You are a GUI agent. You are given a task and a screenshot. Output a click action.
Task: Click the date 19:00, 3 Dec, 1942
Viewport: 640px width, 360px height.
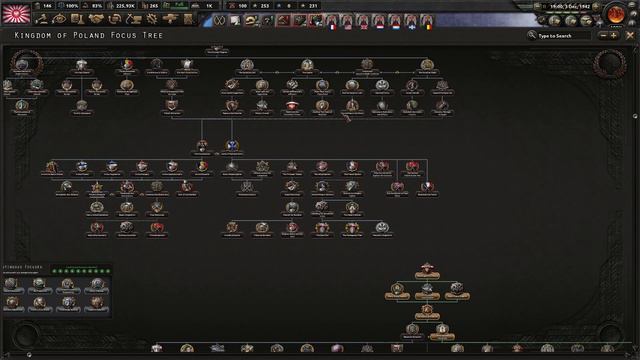(x=570, y=7)
